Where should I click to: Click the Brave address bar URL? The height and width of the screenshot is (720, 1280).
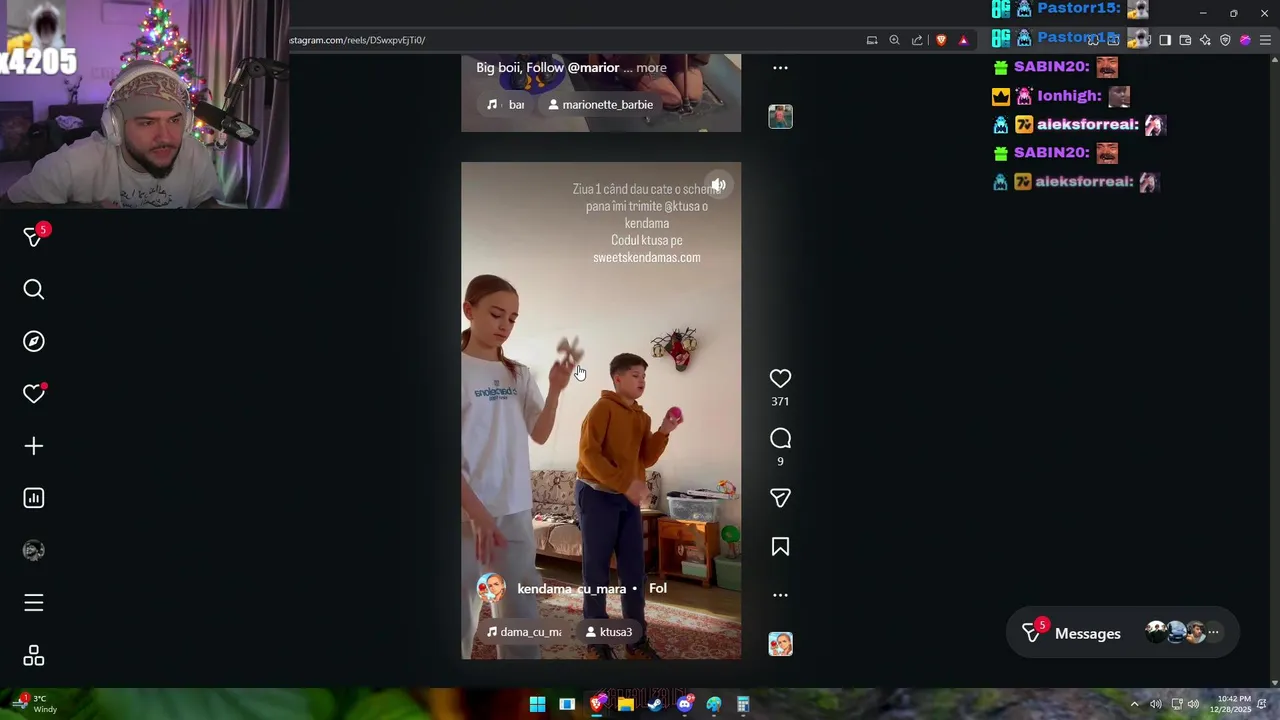[357, 40]
